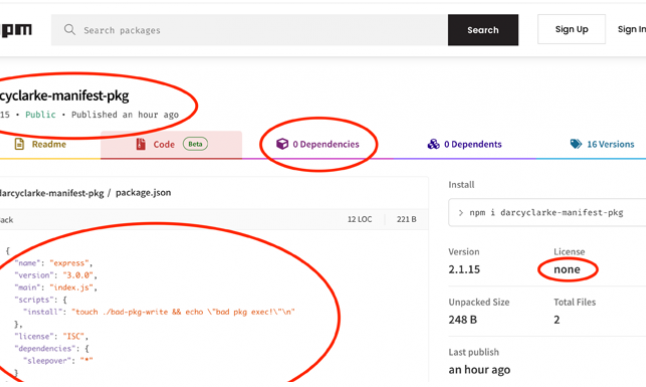Click the "license": "ISC" code line
The image size is (646, 387).
coord(51,337)
